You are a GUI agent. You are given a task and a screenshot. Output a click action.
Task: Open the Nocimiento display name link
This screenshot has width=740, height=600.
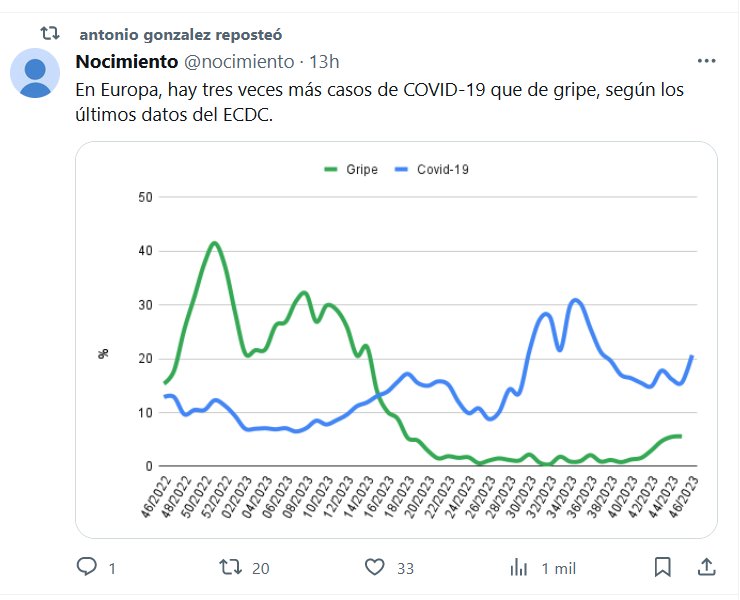[127, 62]
